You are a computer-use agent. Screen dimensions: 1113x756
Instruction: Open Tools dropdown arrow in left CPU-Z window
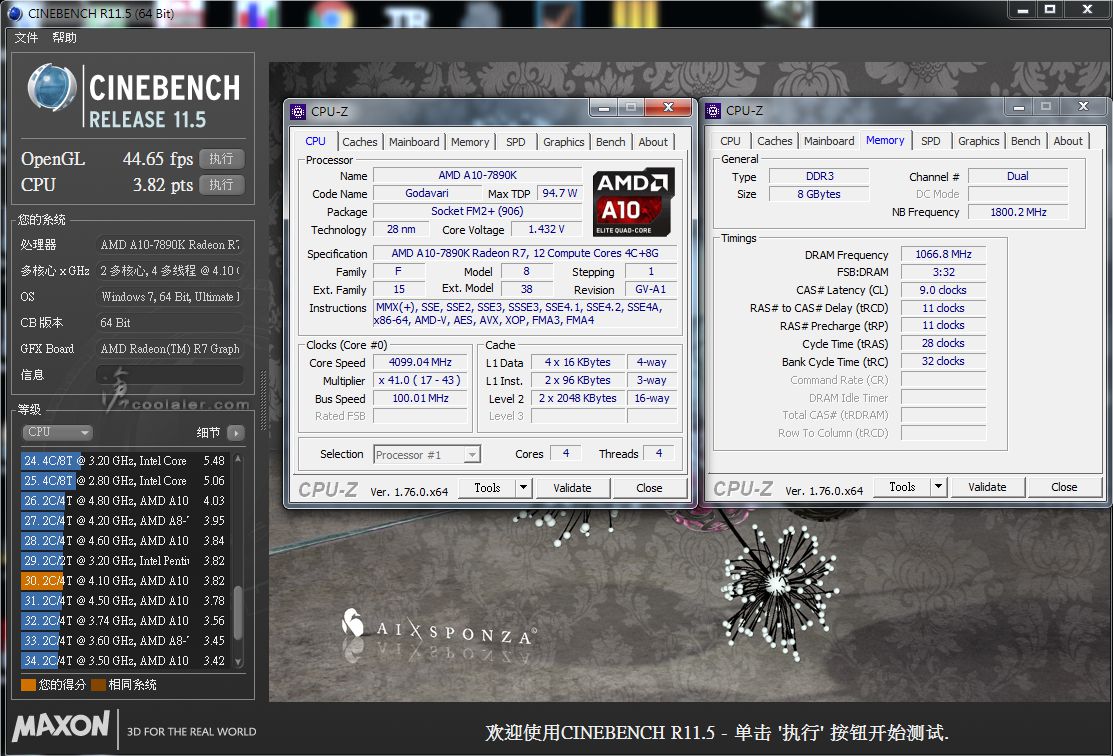click(523, 488)
